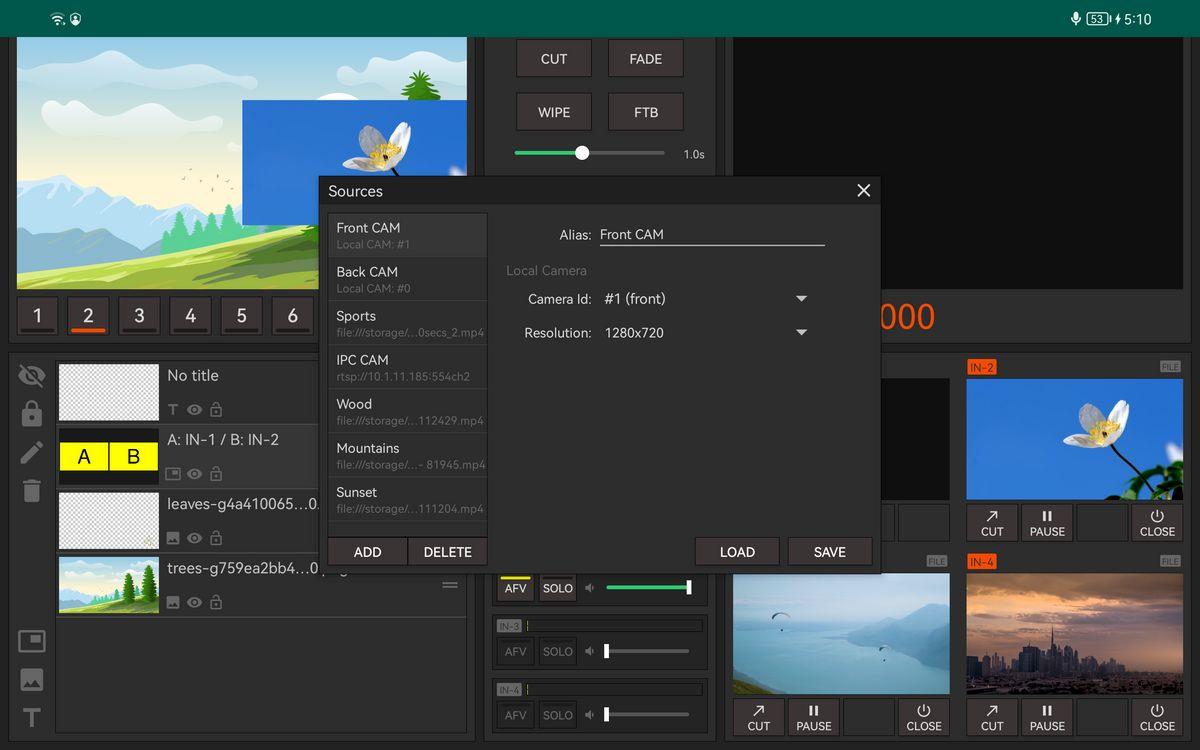Click the IN-2 flower preview thumbnail
This screenshot has height=750, width=1200.
(x=1074, y=439)
